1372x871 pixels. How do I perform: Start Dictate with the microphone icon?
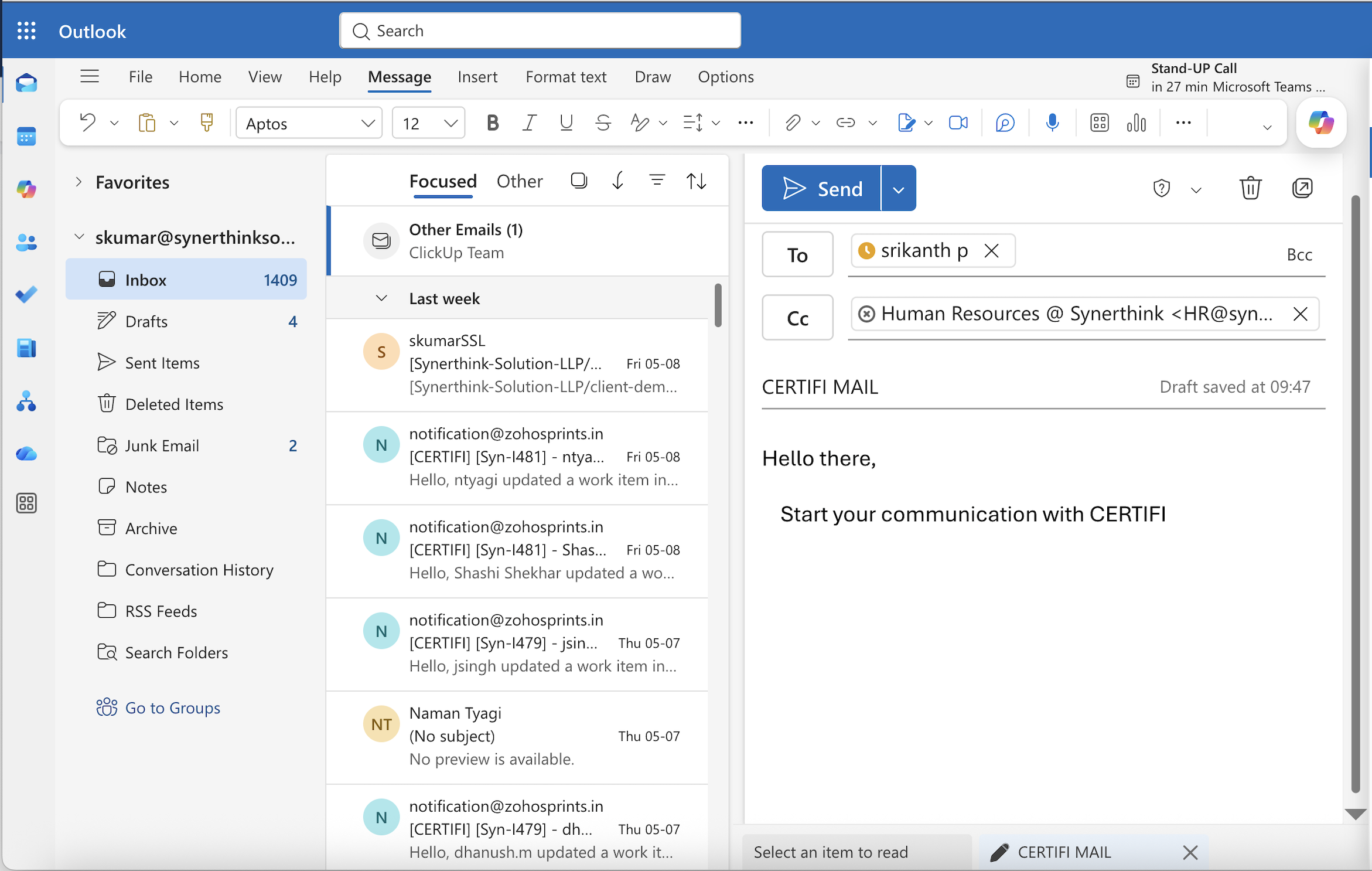(x=1052, y=123)
